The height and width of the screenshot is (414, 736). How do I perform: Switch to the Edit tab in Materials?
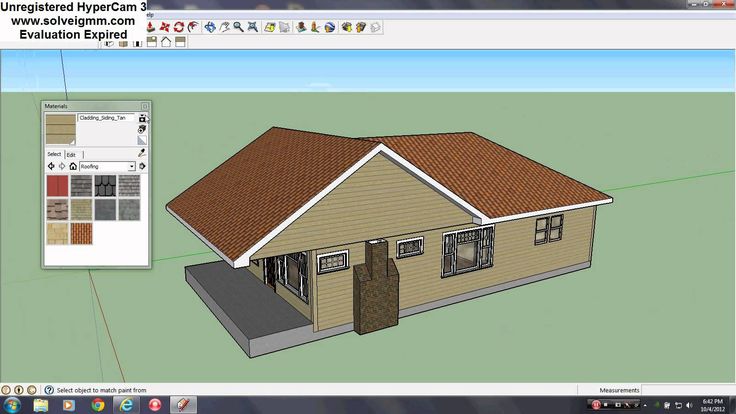coord(71,154)
